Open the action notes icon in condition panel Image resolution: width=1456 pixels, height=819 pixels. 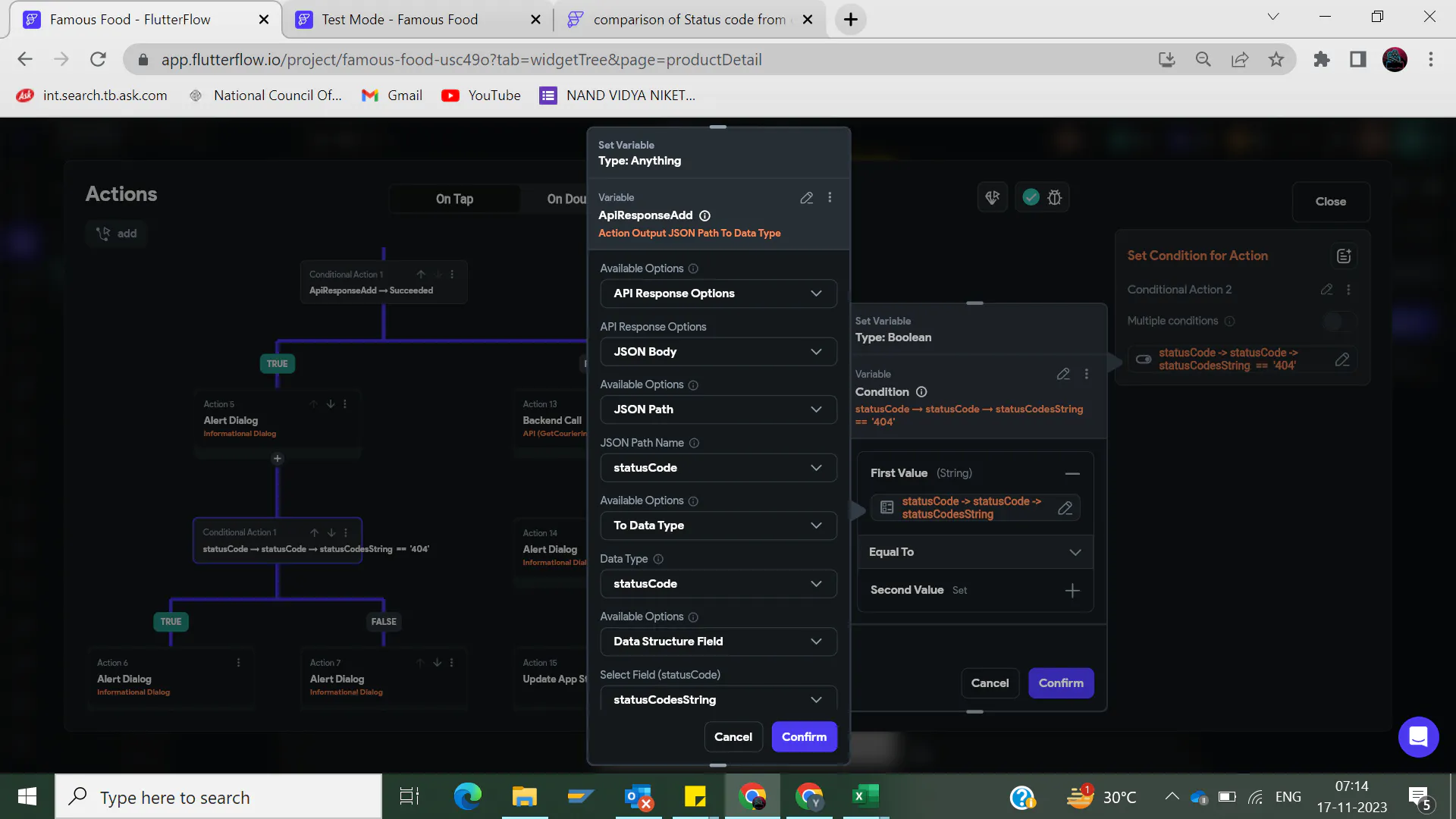[x=1343, y=256]
